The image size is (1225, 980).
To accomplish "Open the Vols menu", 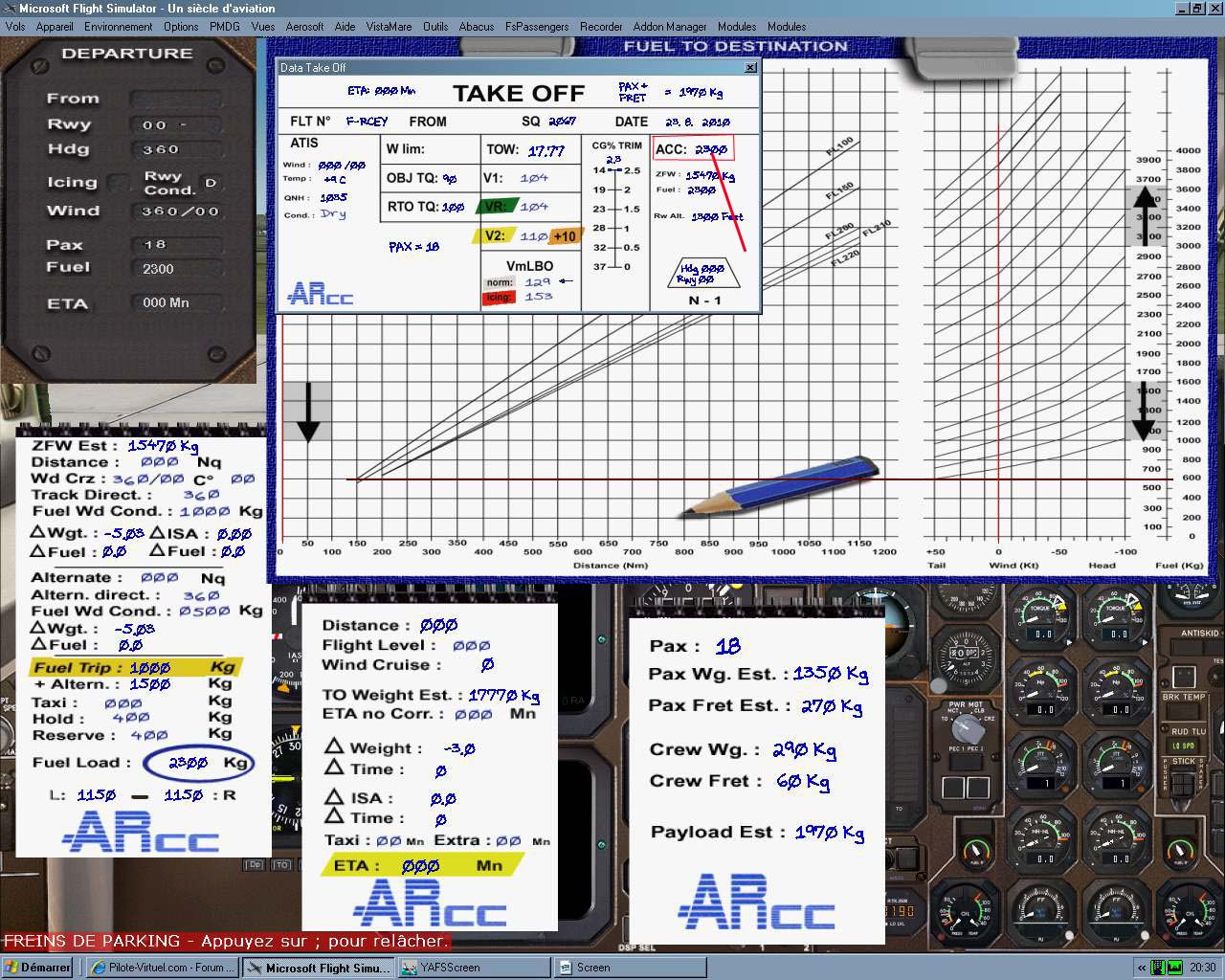I will coord(15,27).
